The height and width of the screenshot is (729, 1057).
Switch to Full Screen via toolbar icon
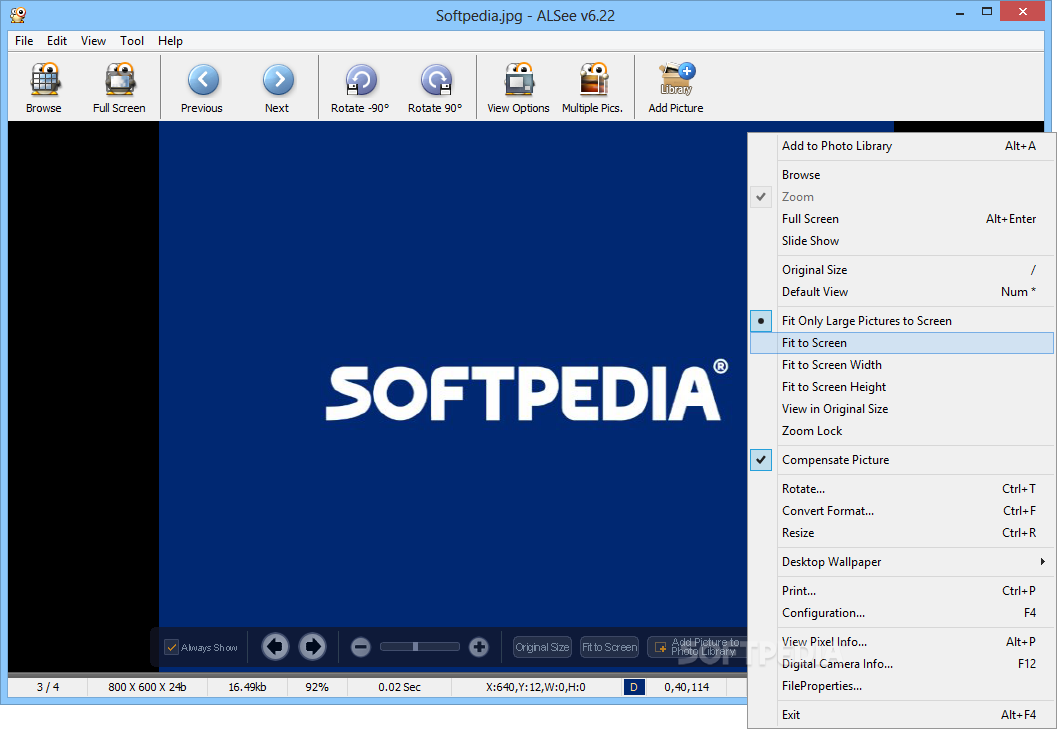(x=119, y=88)
